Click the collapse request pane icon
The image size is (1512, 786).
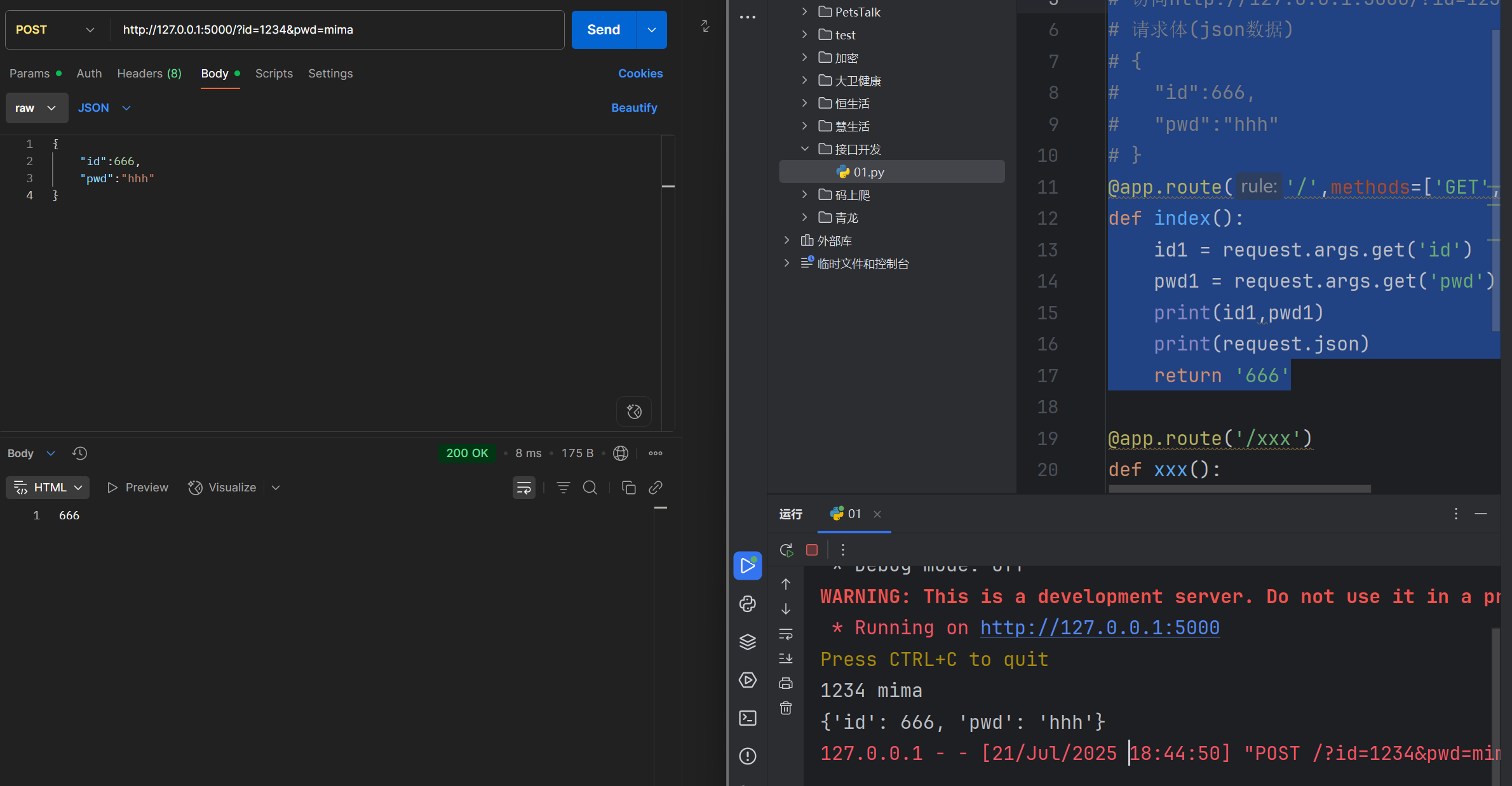click(705, 26)
